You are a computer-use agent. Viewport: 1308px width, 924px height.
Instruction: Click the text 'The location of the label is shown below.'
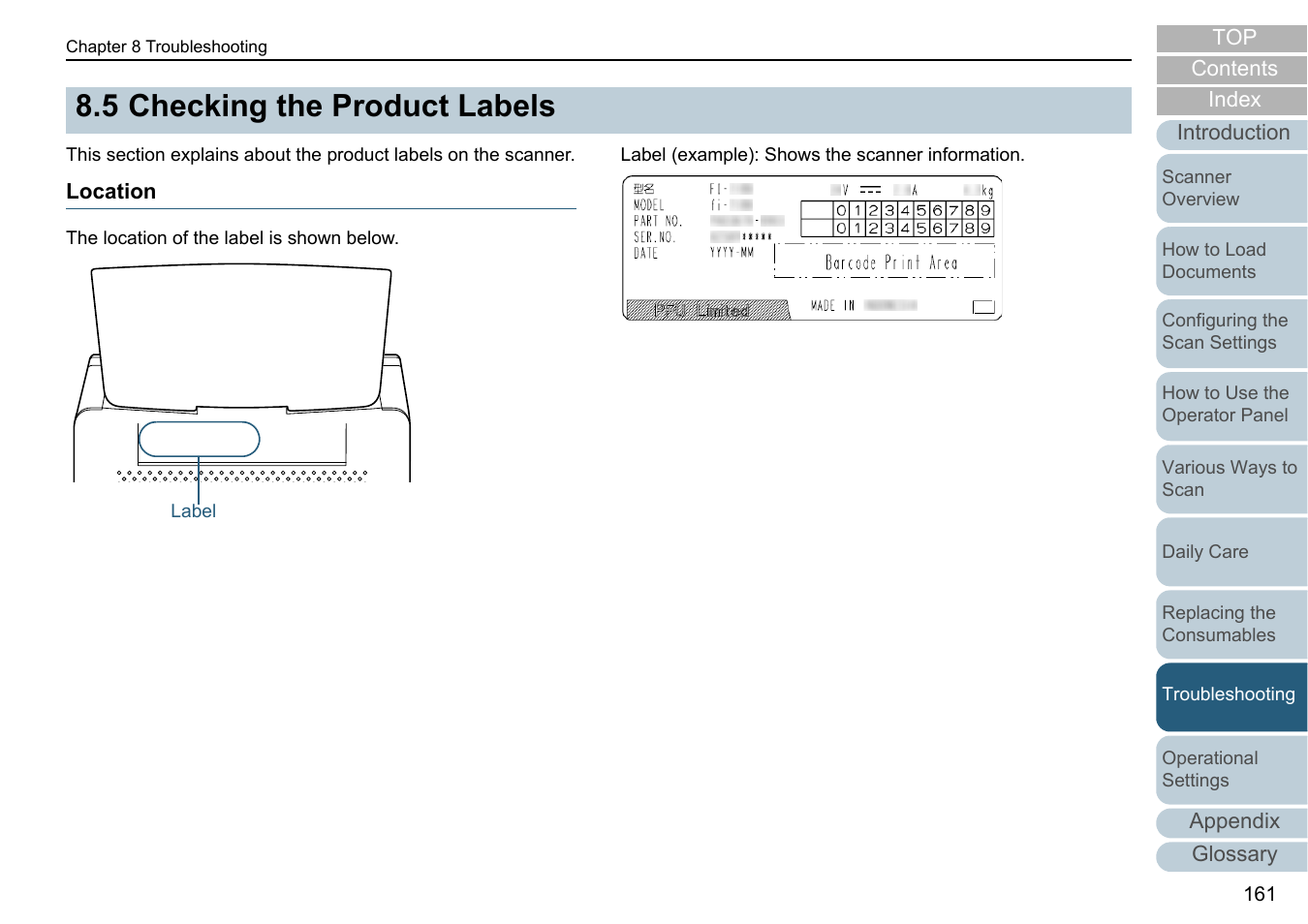coord(233,238)
